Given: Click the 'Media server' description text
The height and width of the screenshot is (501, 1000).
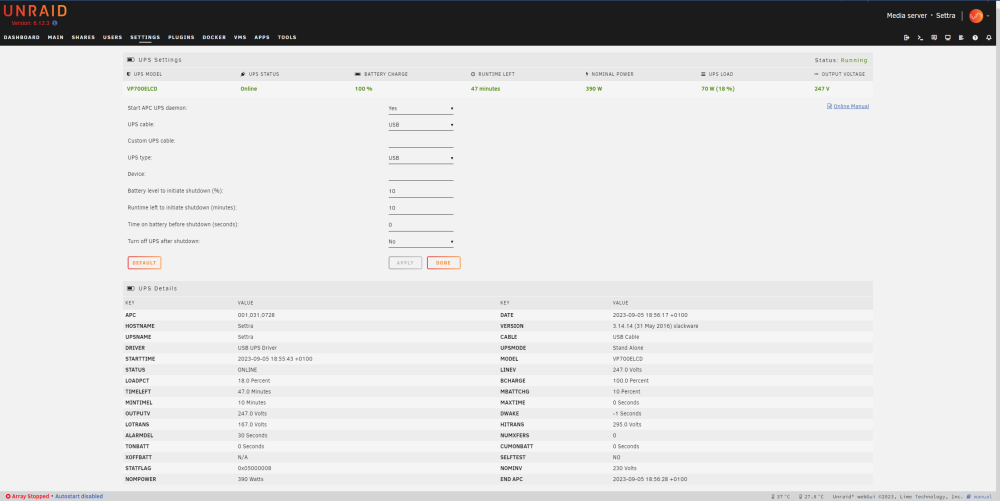Looking at the screenshot, I should coord(906,16).
